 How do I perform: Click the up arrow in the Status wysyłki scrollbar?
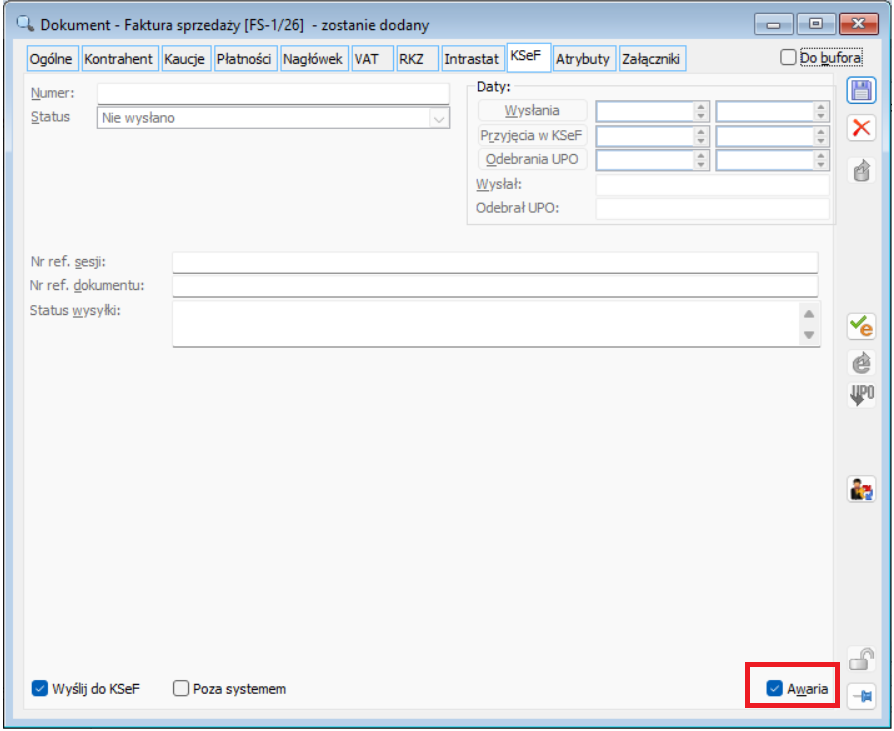(808, 314)
